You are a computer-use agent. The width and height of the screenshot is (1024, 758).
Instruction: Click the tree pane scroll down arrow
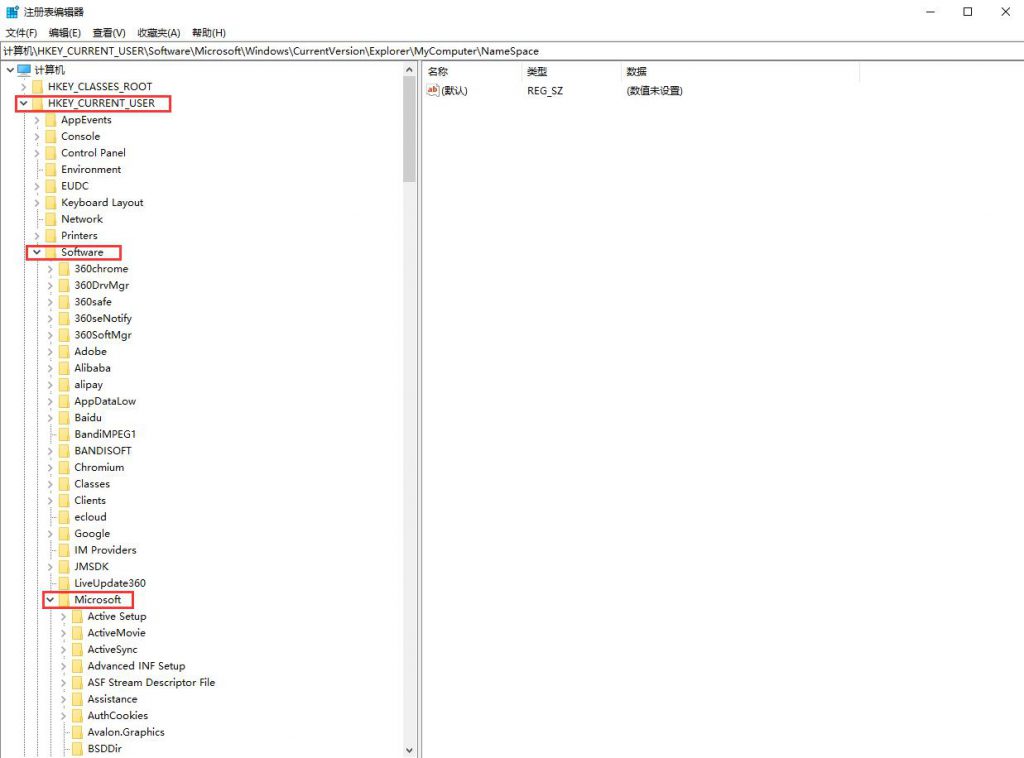pyautogui.click(x=409, y=750)
